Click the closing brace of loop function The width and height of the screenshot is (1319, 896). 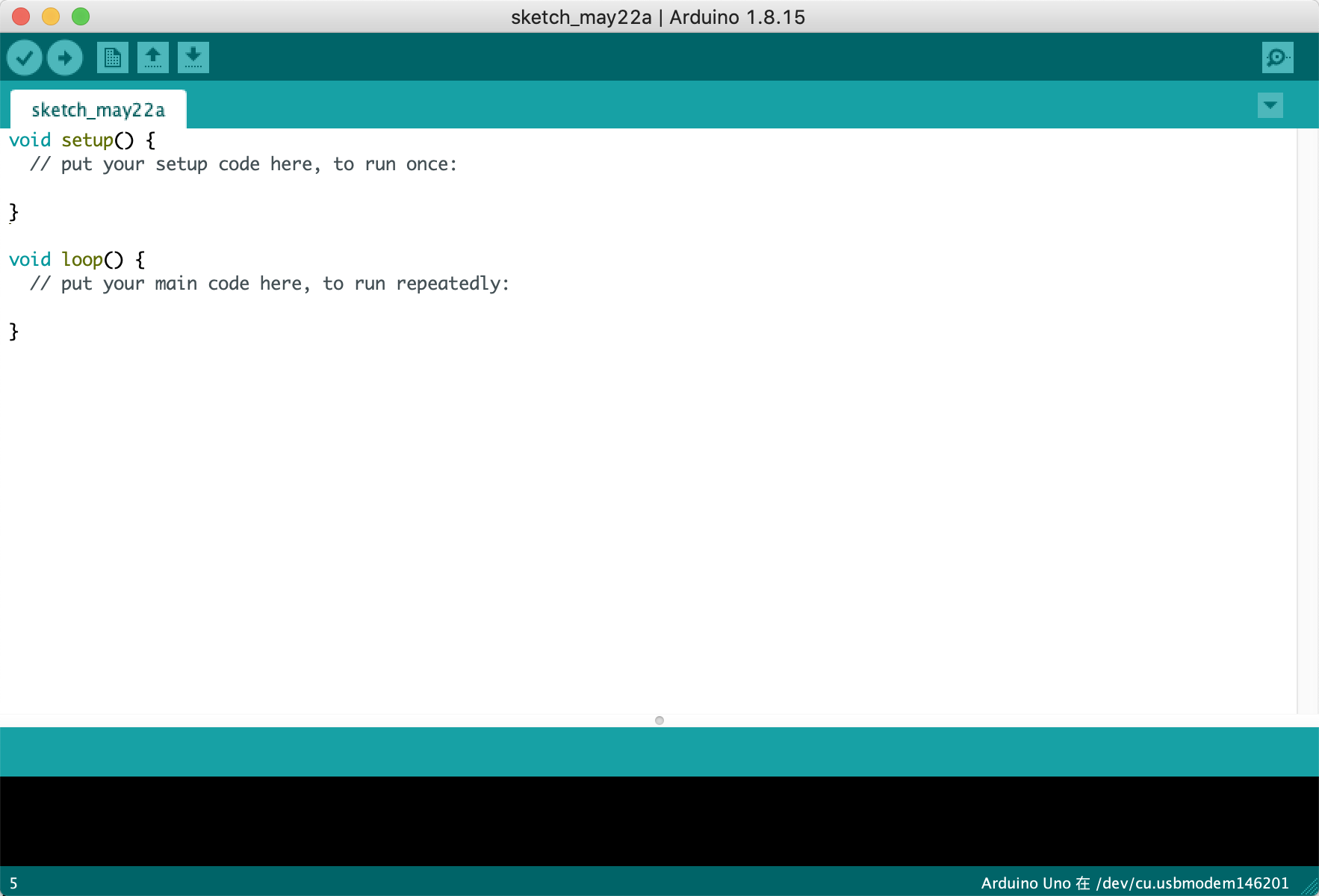point(13,332)
